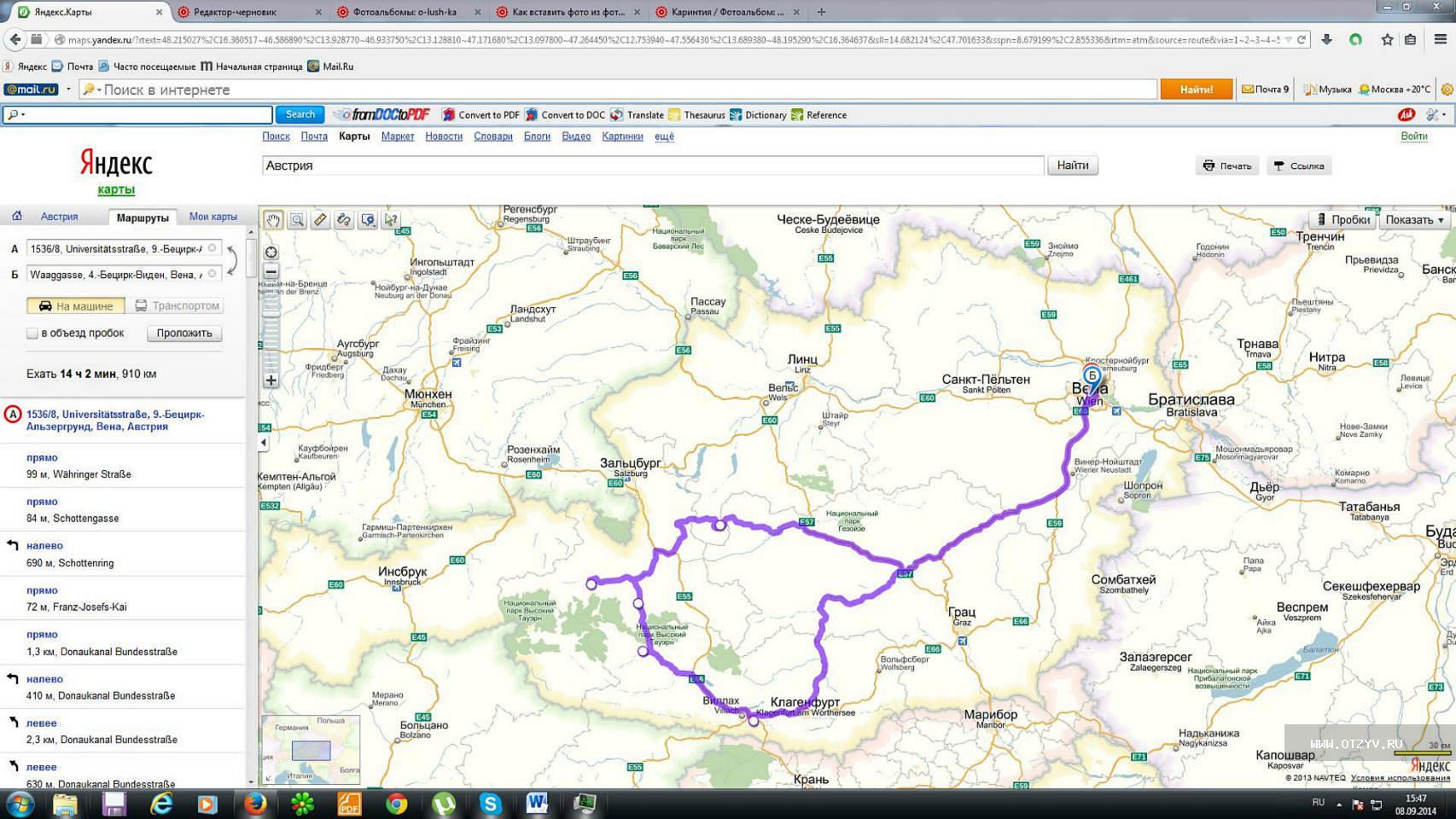Expand the Показать dropdown

coord(1415,219)
